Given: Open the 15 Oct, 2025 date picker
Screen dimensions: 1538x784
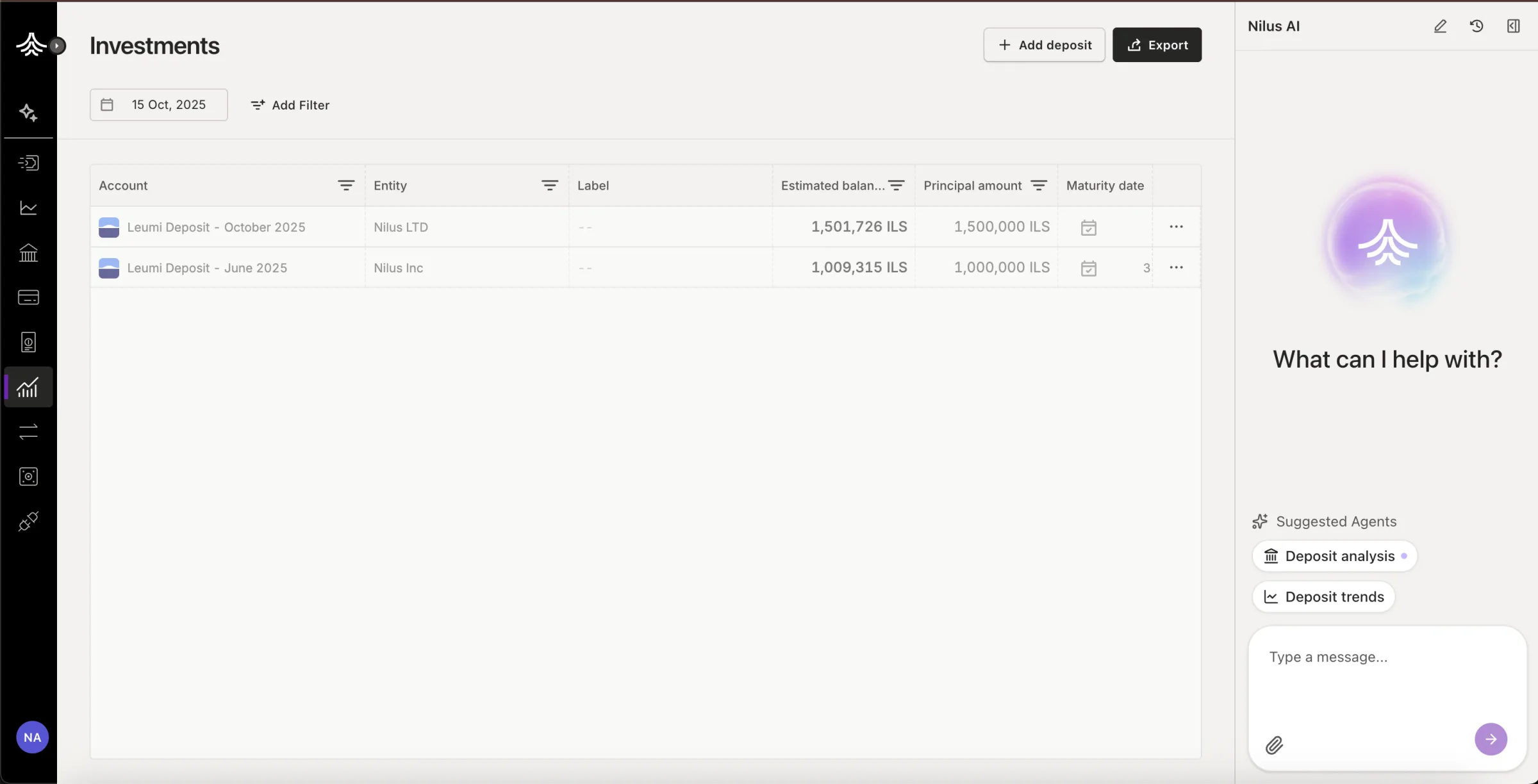Looking at the screenshot, I should (x=158, y=104).
